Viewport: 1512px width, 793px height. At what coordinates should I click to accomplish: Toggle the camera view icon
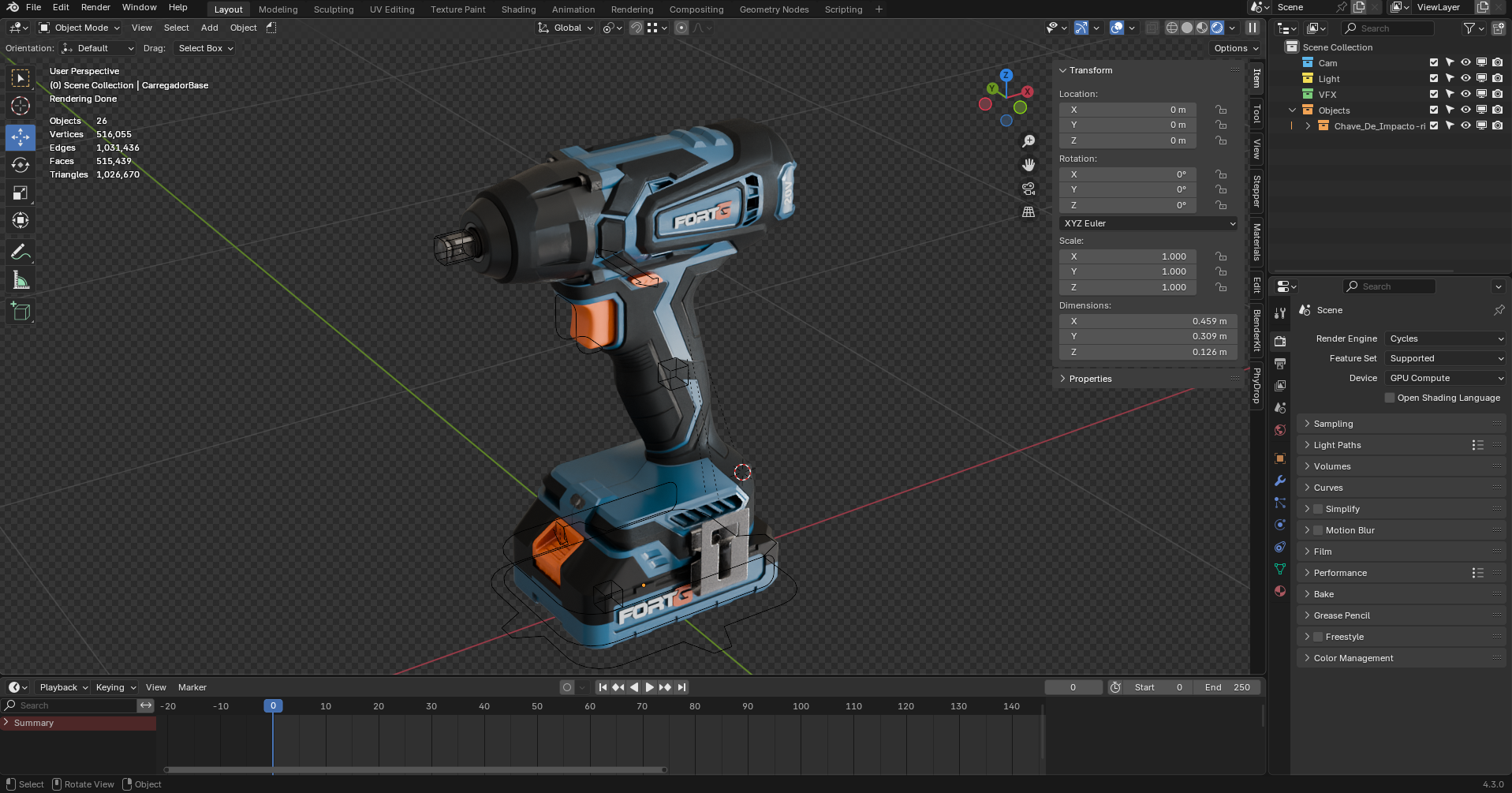pyautogui.click(x=1029, y=189)
